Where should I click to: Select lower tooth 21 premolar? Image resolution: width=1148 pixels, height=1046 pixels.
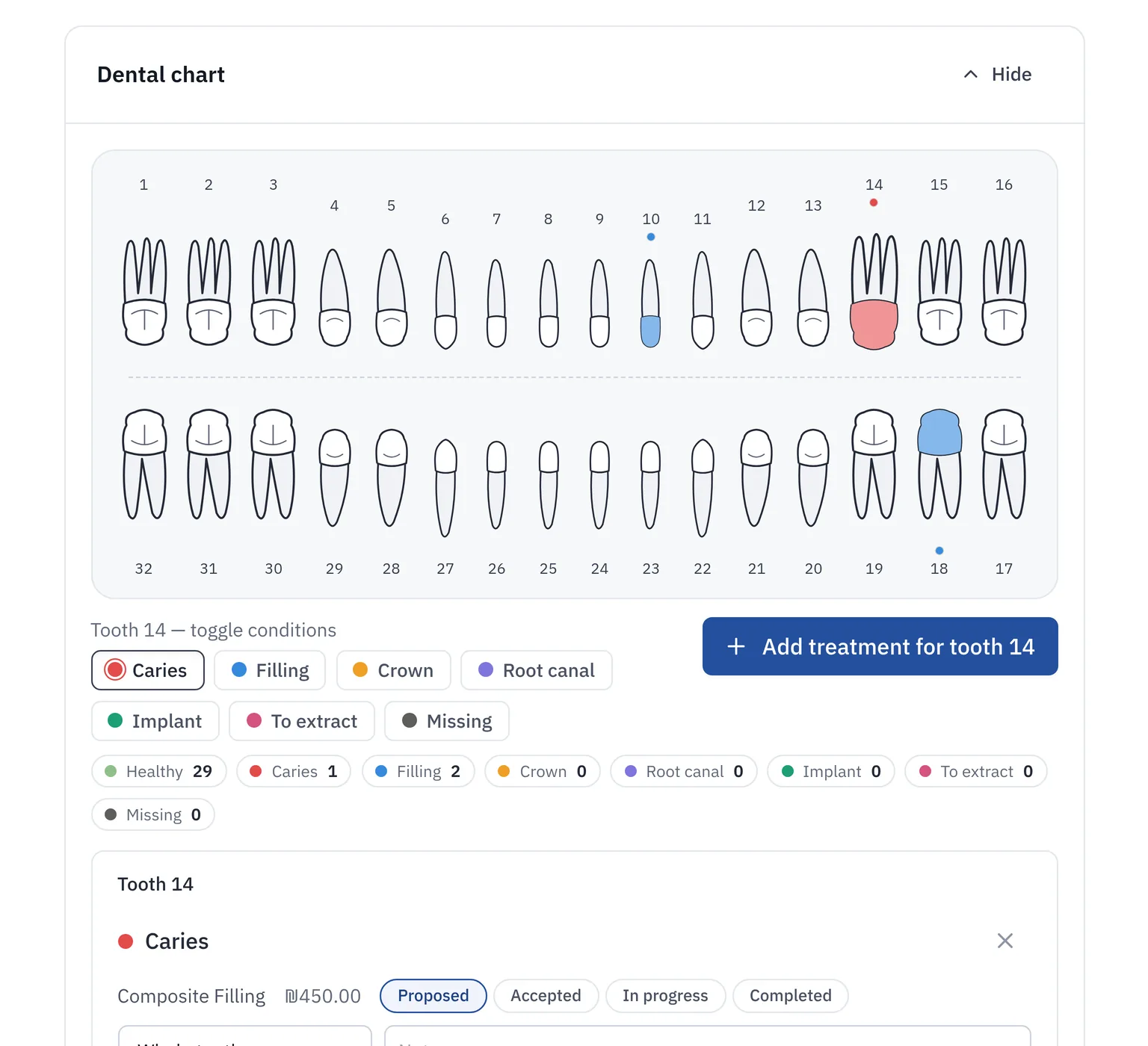pyautogui.click(x=756, y=477)
